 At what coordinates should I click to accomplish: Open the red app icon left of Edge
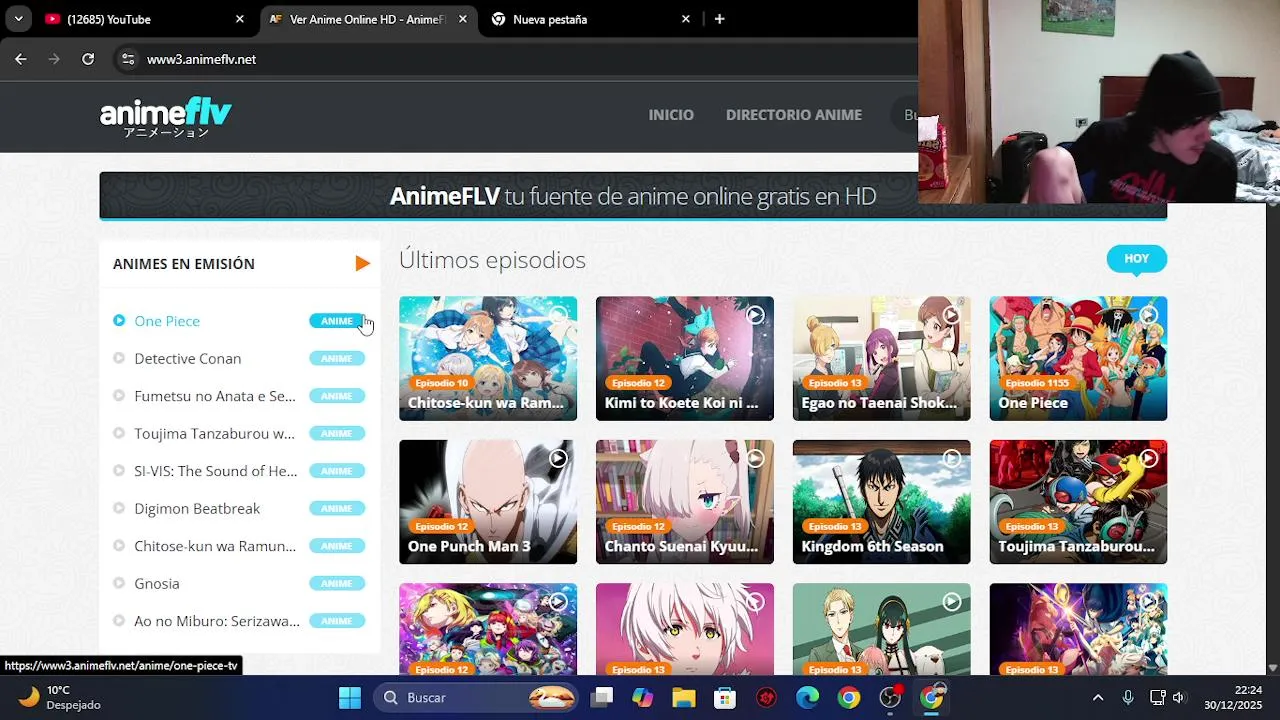[766, 697]
